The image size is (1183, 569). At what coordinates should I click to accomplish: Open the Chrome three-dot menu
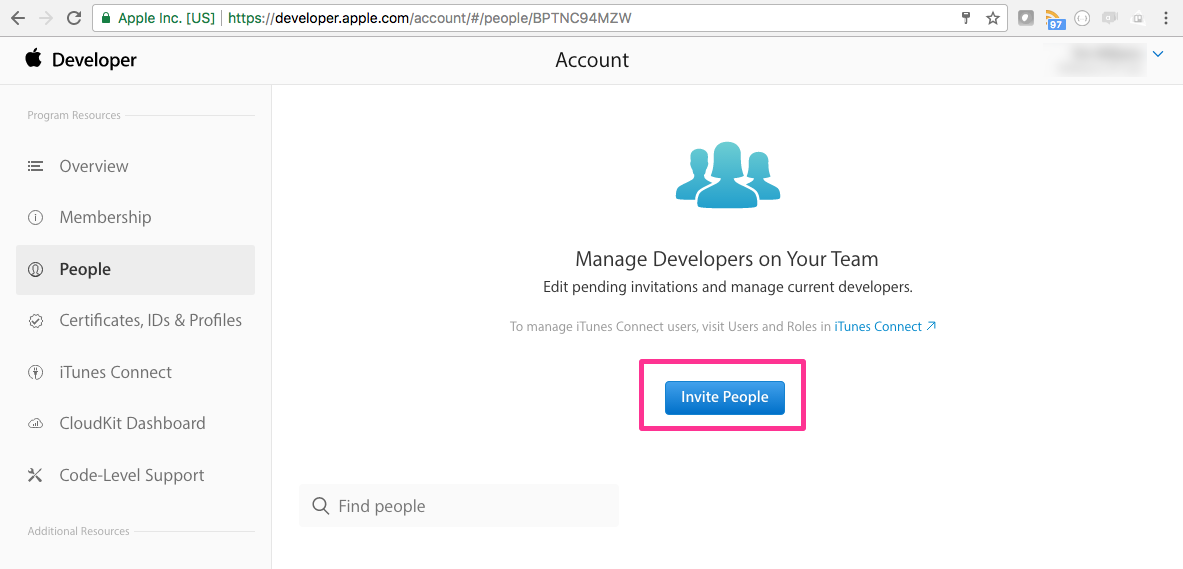1166,18
